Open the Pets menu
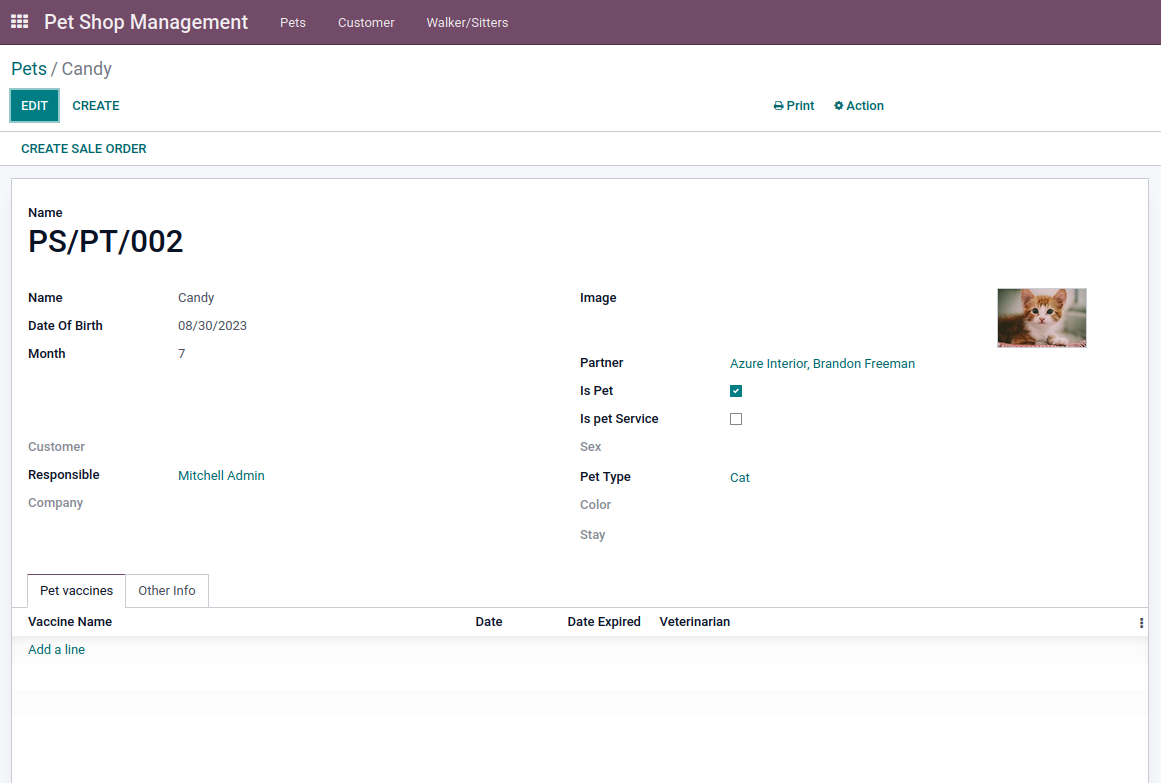 292,22
